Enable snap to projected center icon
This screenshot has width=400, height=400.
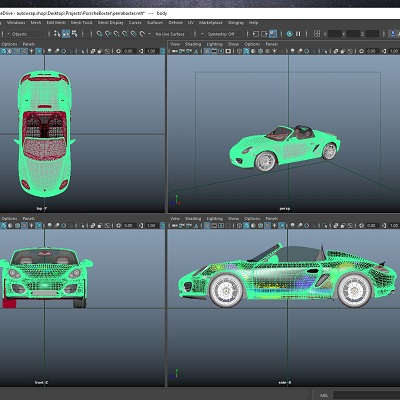(125, 34)
